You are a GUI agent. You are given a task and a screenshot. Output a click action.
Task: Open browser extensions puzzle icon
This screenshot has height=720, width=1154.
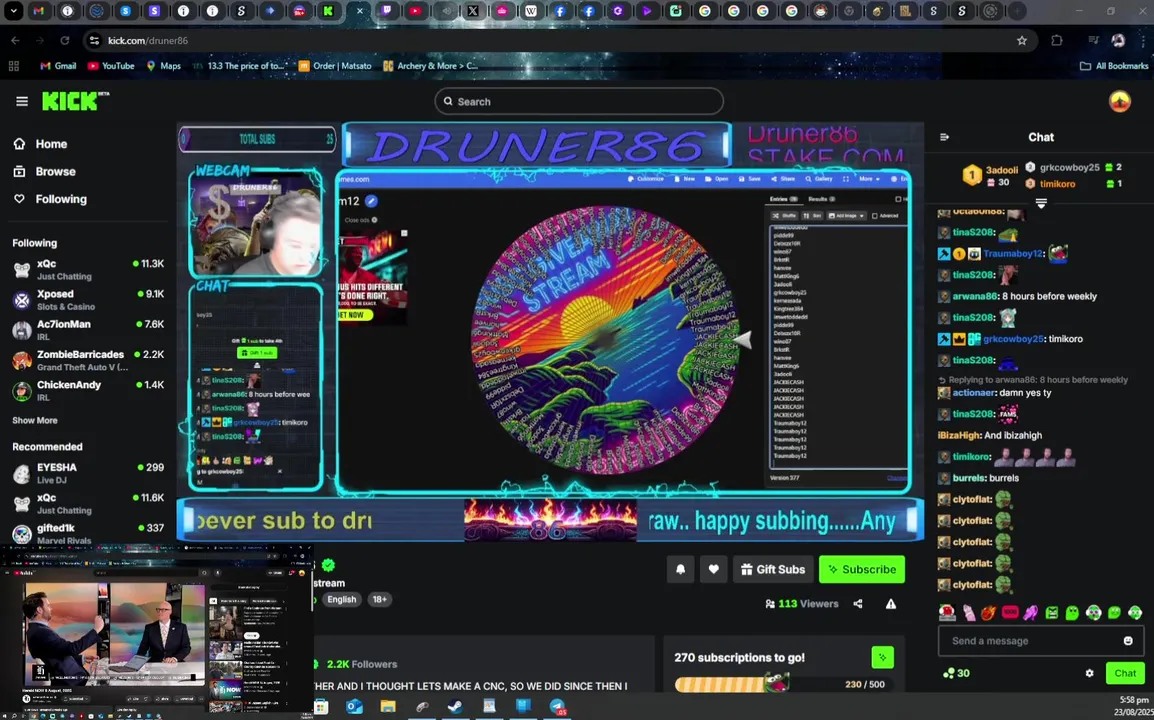click(x=1057, y=40)
